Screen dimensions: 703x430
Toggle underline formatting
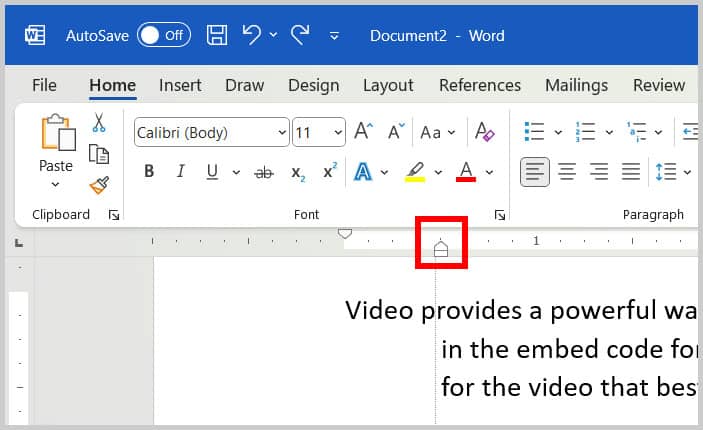(212, 172)
